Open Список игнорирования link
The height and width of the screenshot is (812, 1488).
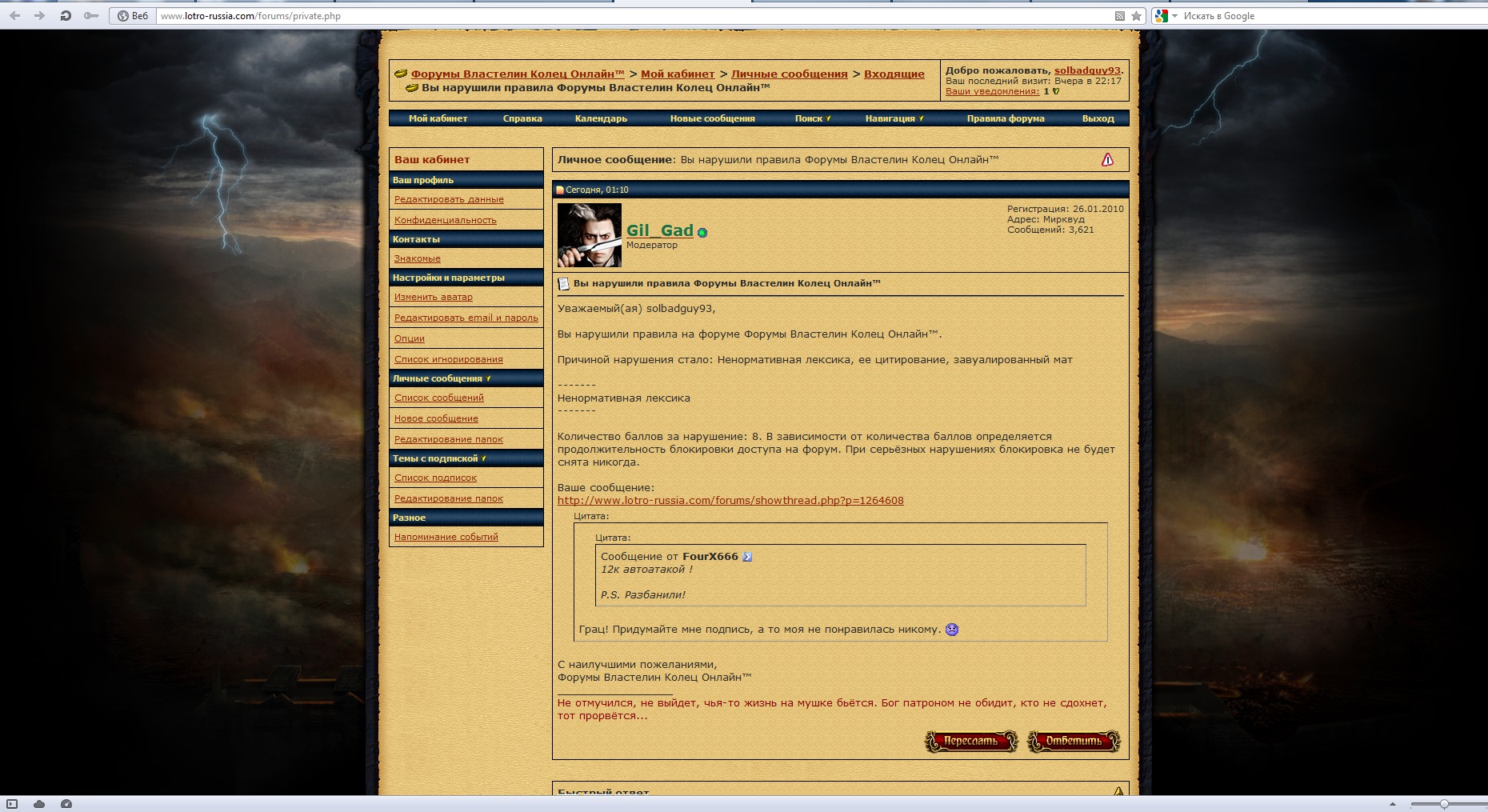point(449,359)
